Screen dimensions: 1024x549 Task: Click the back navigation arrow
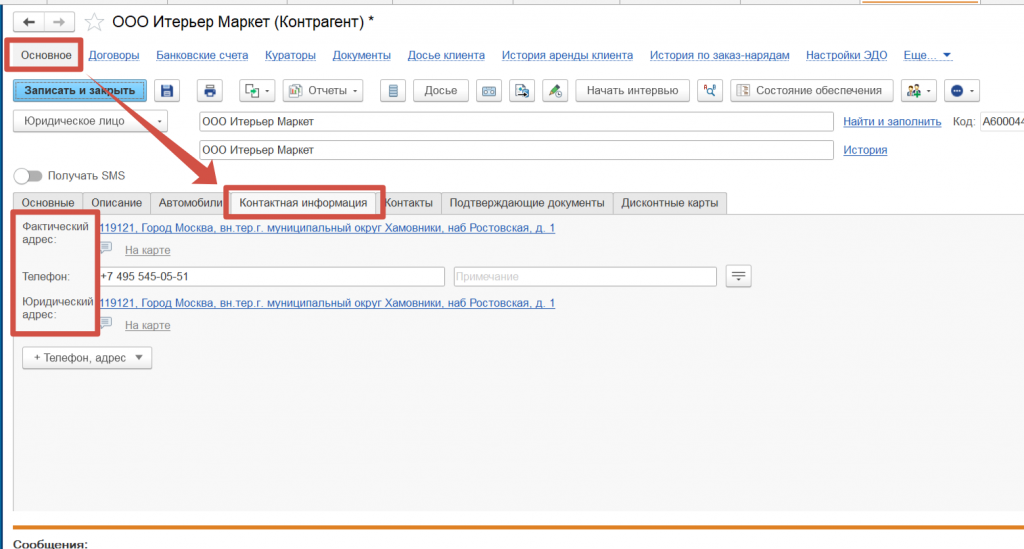click(x=29, y=22)
